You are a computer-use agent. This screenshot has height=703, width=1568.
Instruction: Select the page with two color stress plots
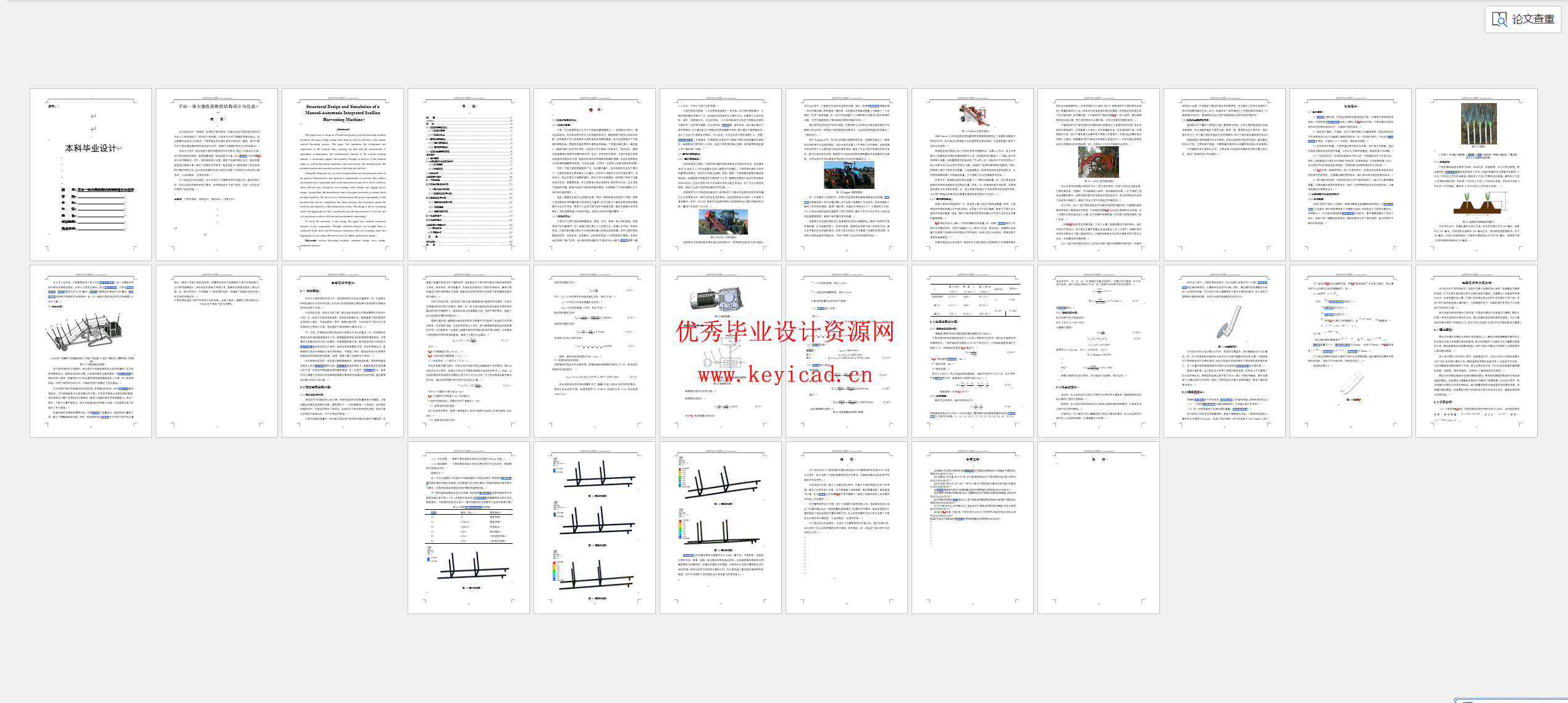point(721,527)
